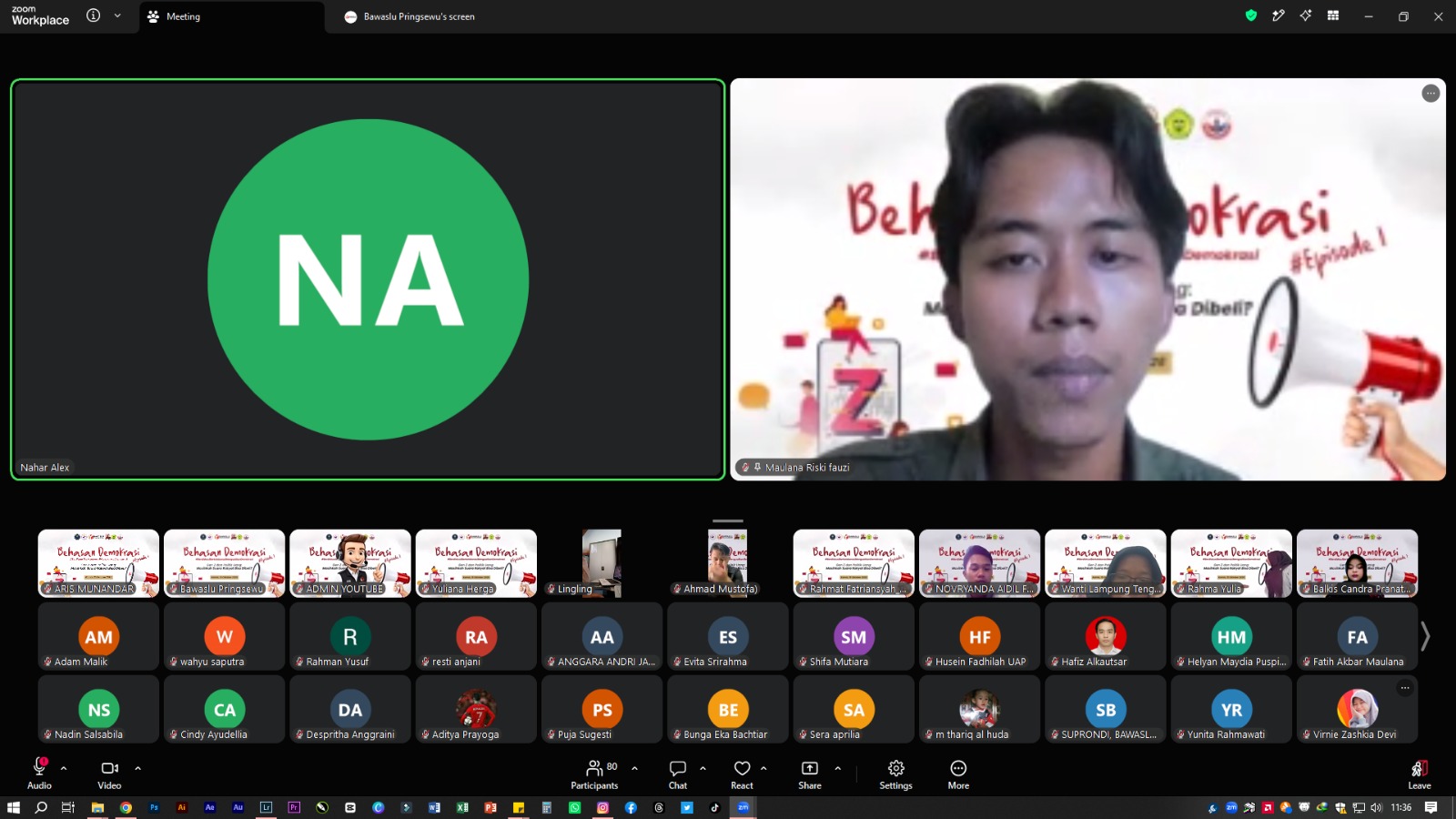This screenshot has width=1456, height=819.
Task: Expand participants options arrow
Action: pyautogui.click(x=634, y=768)
